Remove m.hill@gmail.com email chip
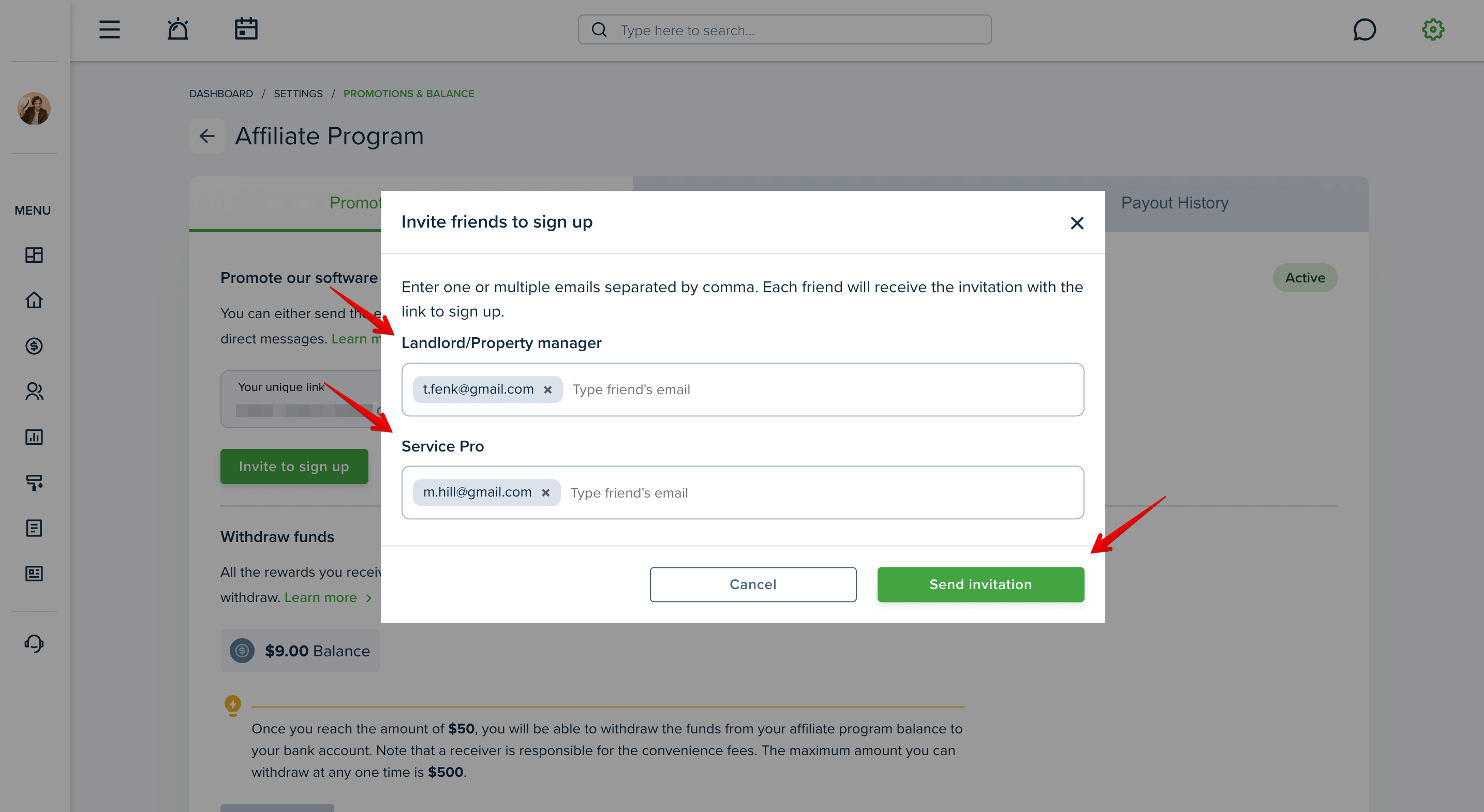This screenshot has height=812, width=1484. tap(545, 493)
